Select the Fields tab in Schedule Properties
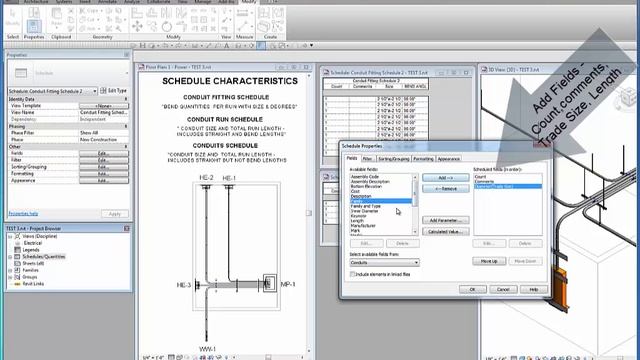This screenshot has width=640, height=360. point(352,158)
